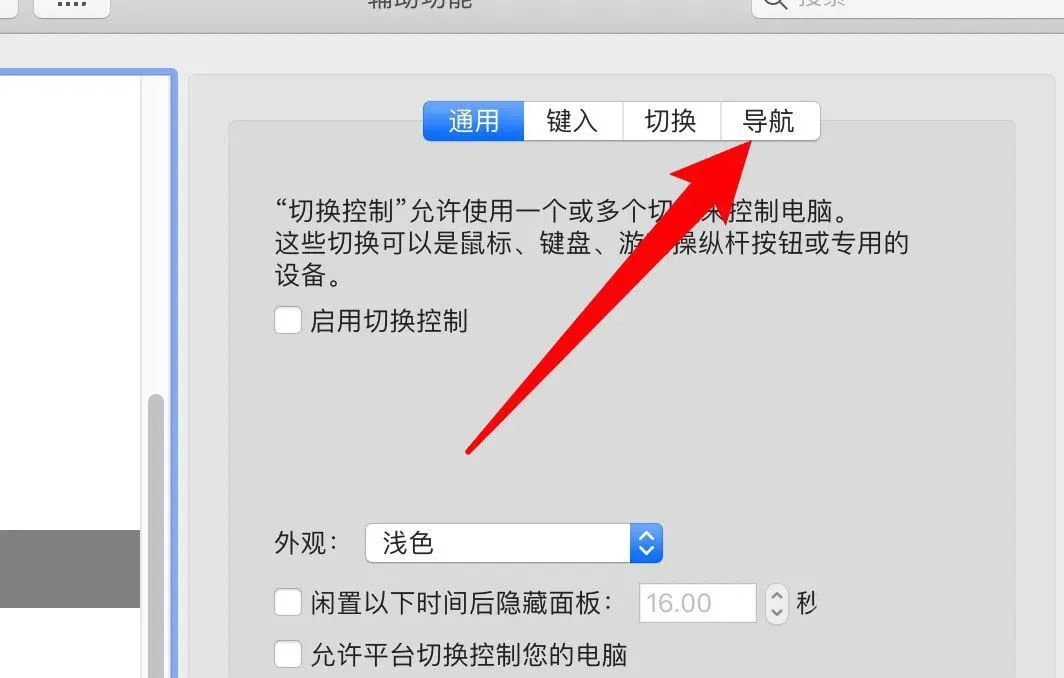Click the sidebar scrollbar thumb
The image size is (1064, 678).
(156, 535)
